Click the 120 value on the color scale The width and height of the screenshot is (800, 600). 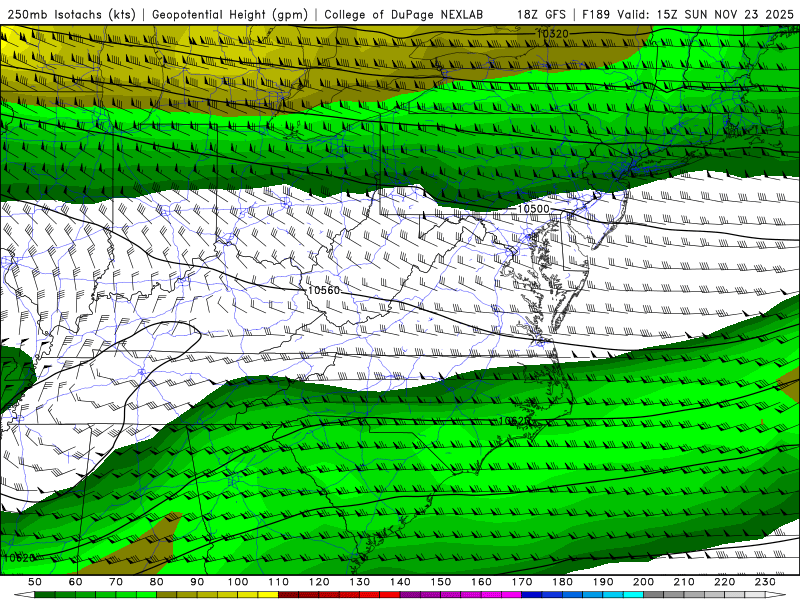[x=319, y=582]
